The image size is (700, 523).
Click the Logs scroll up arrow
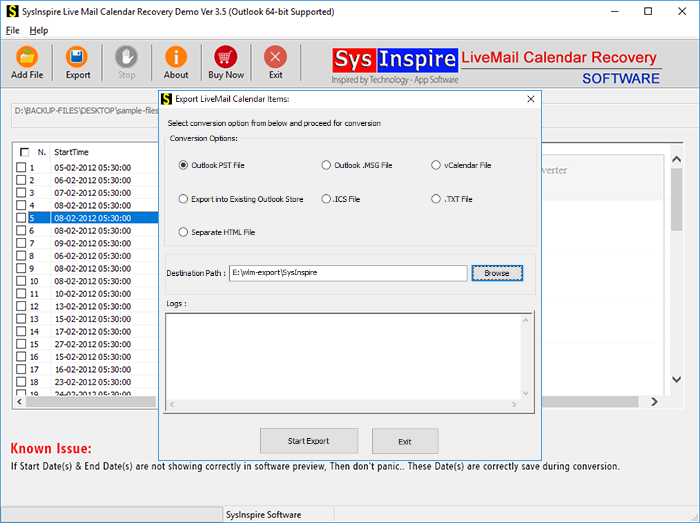525,320
